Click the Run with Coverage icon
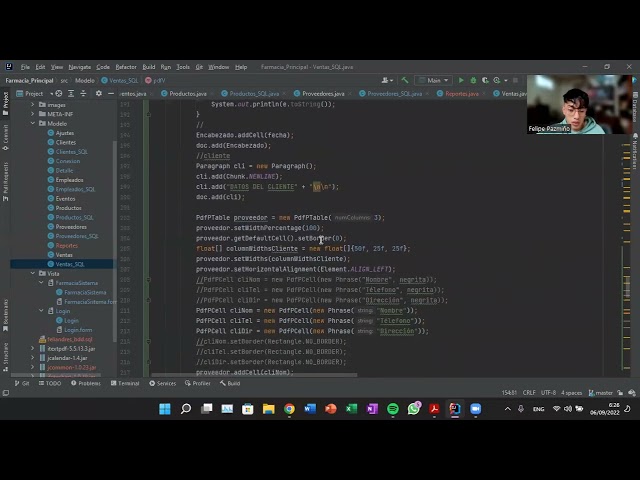This screenshot has height=480, width=640. point(485,80)
